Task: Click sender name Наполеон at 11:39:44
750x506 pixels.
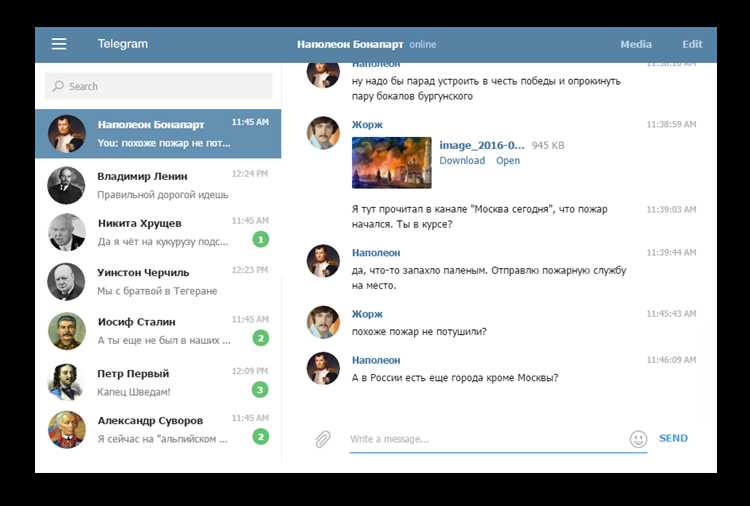Action: click(376, 253)
